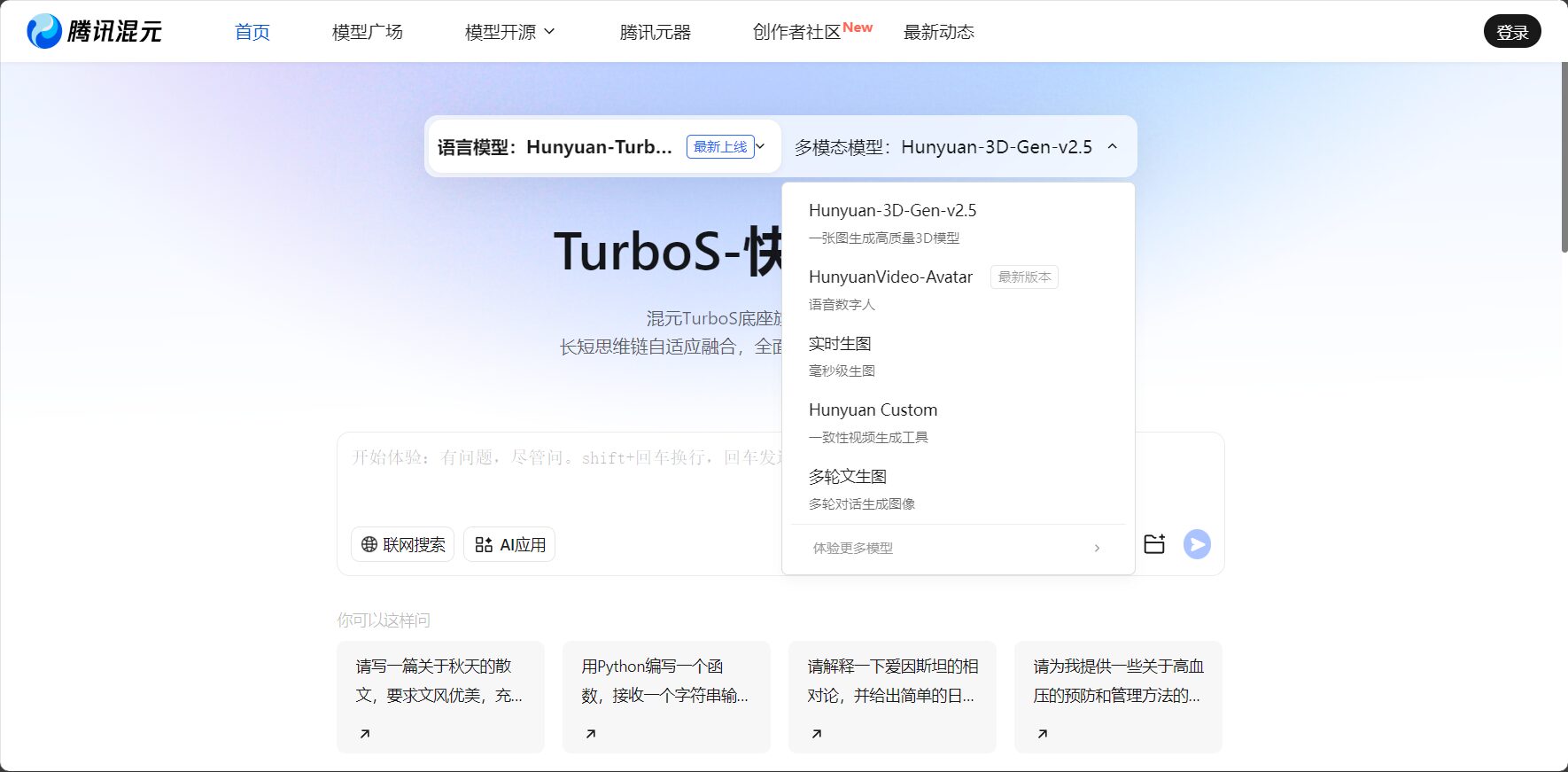Viewport: 1568px width, 772px height.
Task: Click the 登录 login button
Action: point(1512,32)
